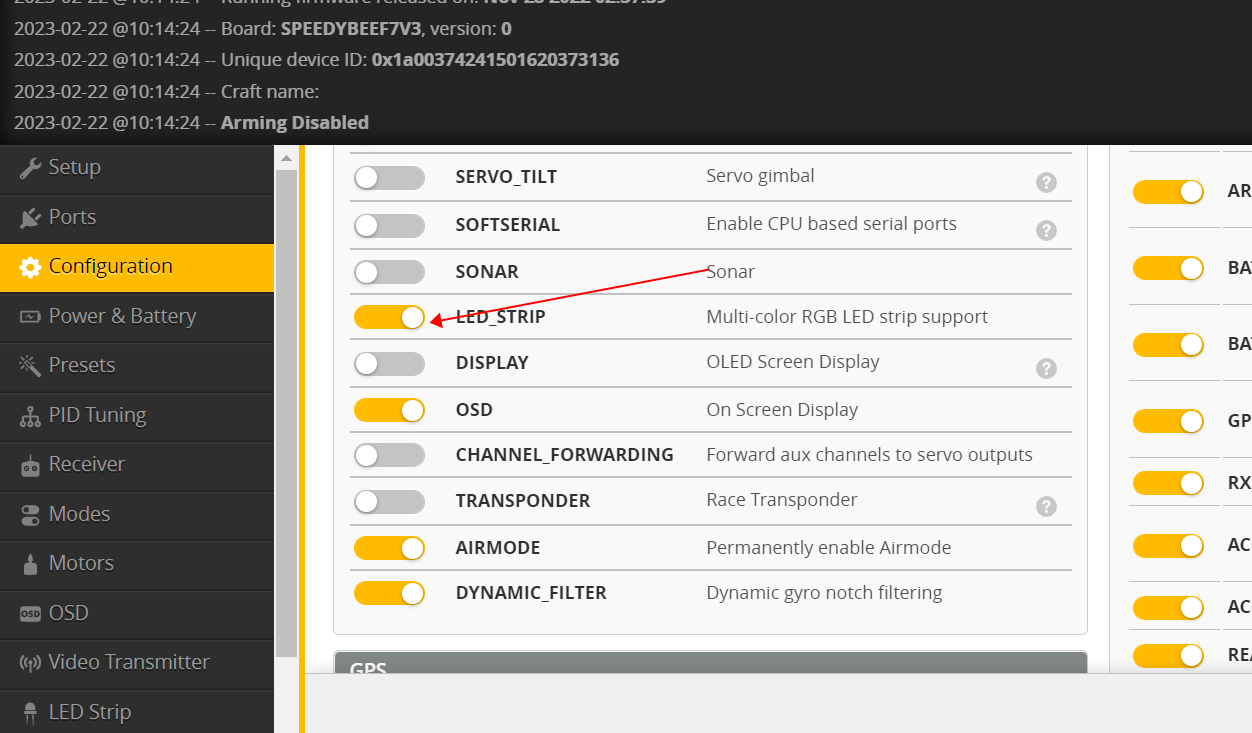Open Power & Battery via battery icon

30,316
